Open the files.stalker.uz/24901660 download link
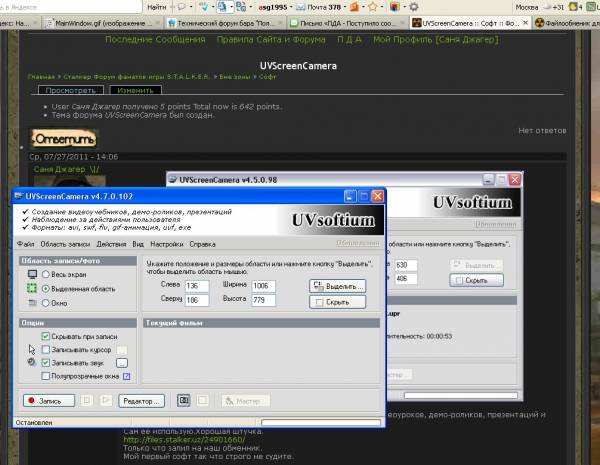600x465 pixels. click(184, 439)
